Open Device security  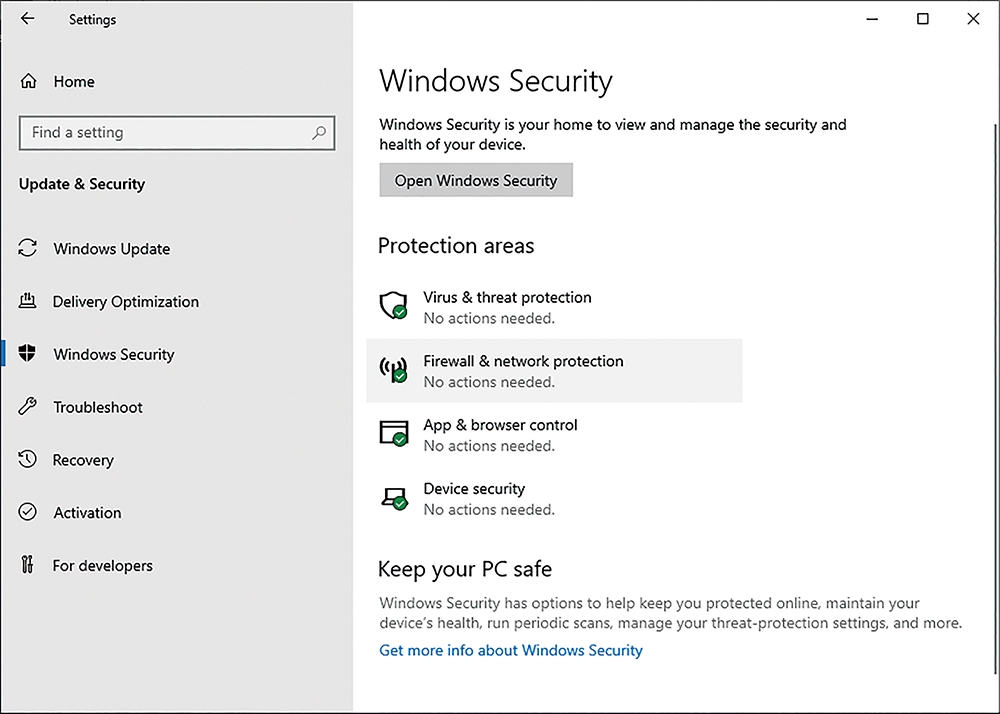tap(554, 498)
